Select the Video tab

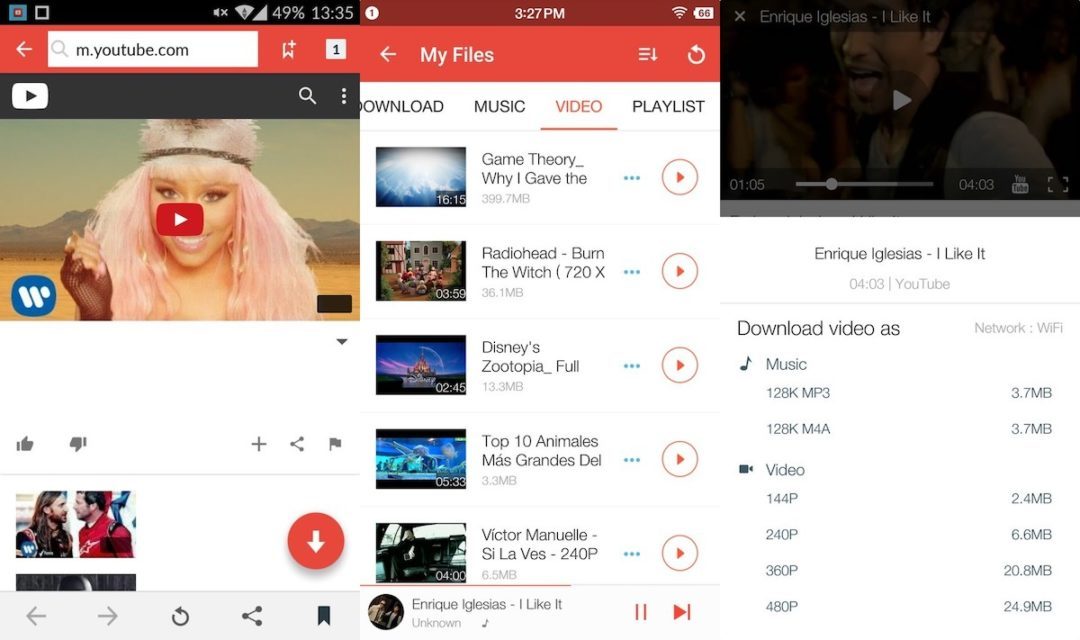coord(579,106)
